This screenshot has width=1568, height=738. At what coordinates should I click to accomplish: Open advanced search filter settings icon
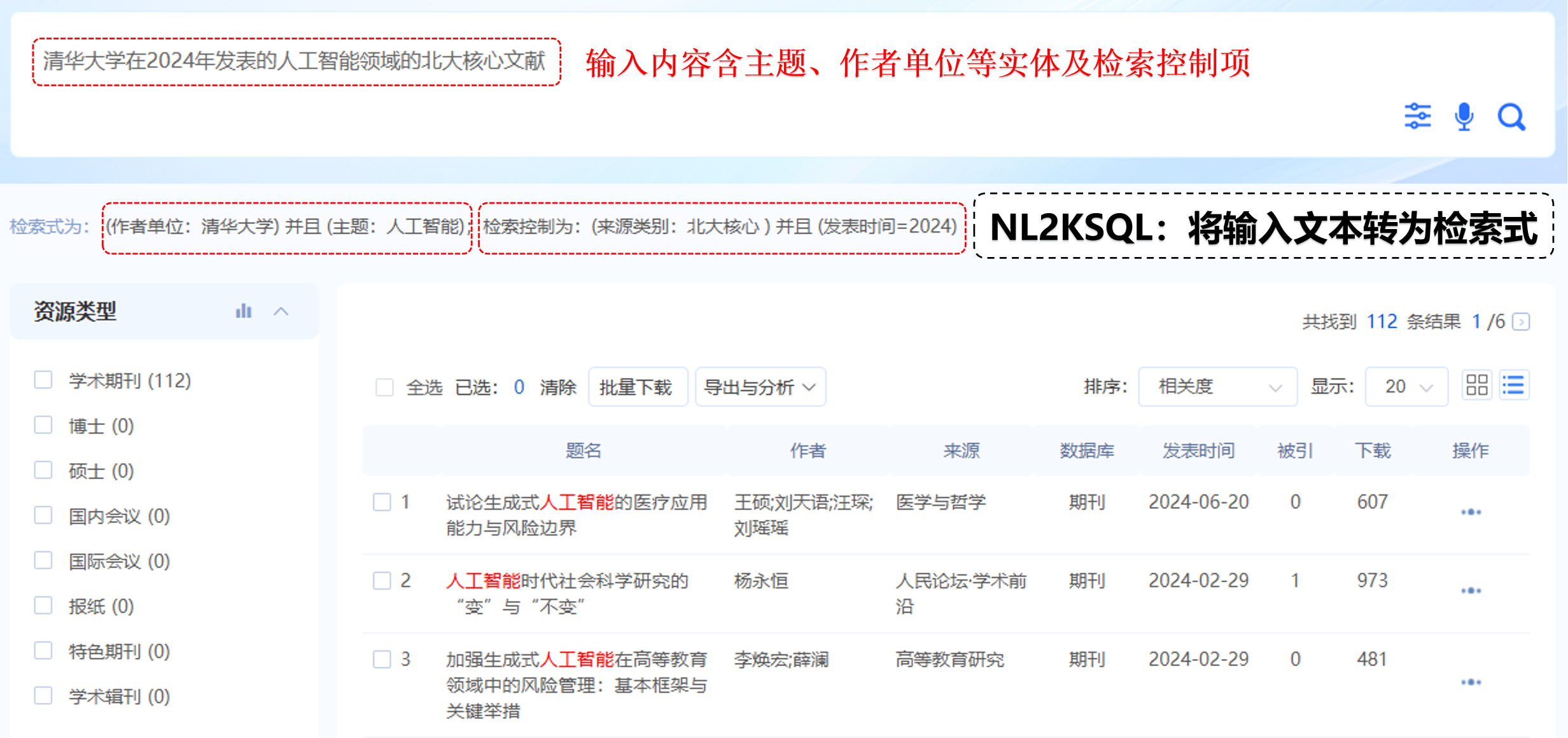(x=1417, y=116)
